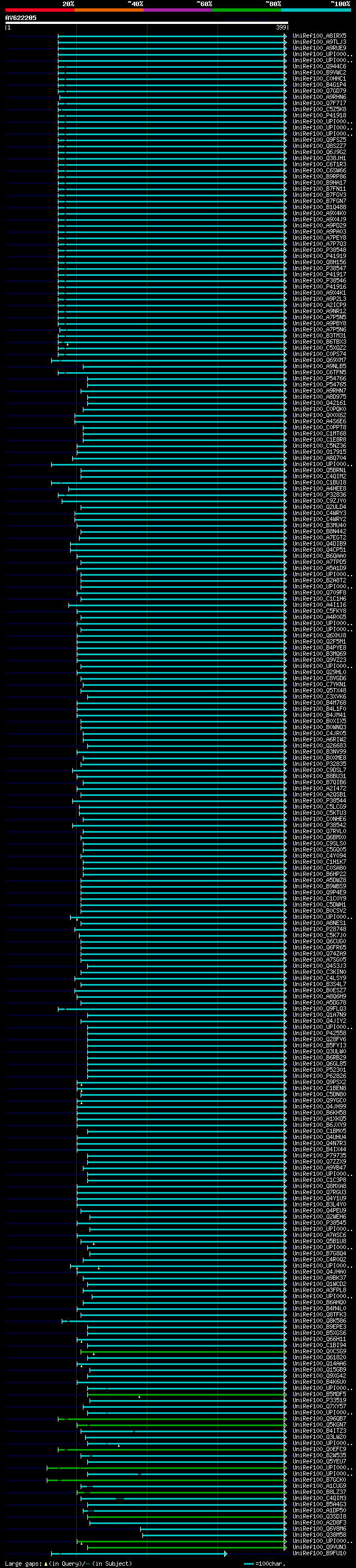Open hit UniRef100_P41918
This screenshot has width=356, height=1568.
319,116
